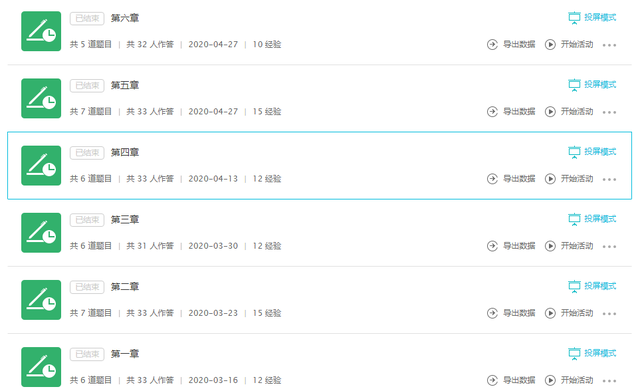
Task: Open the 第二章 quiz title
Action: click(125, 287)
